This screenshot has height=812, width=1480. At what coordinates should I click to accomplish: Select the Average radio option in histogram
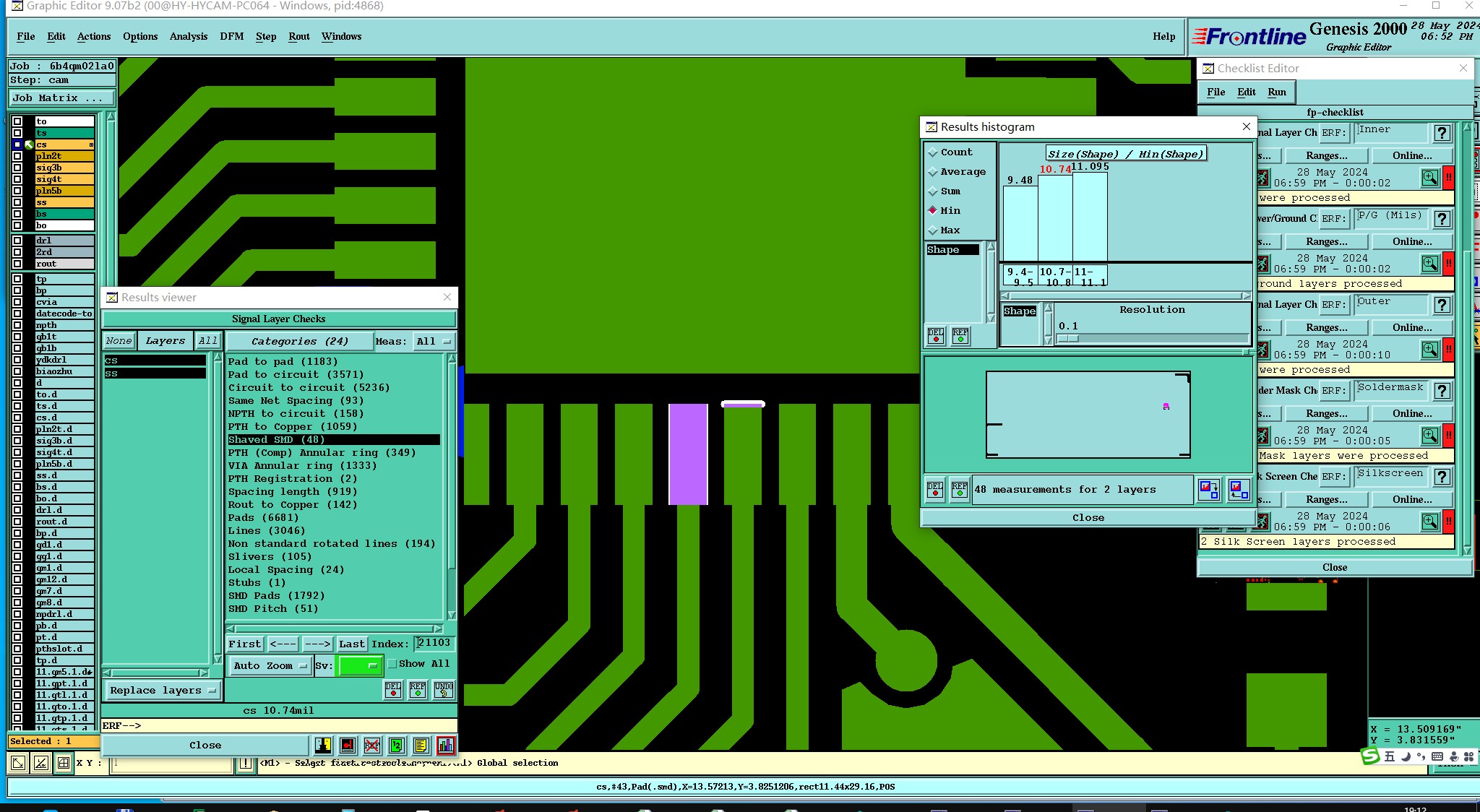tap(933, 172)
